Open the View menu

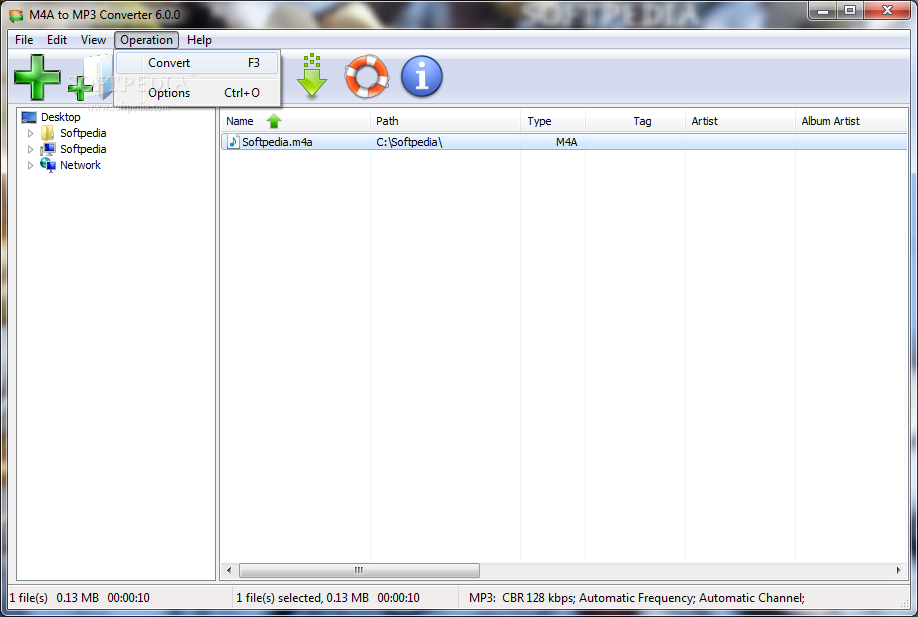tap(93, 40)
